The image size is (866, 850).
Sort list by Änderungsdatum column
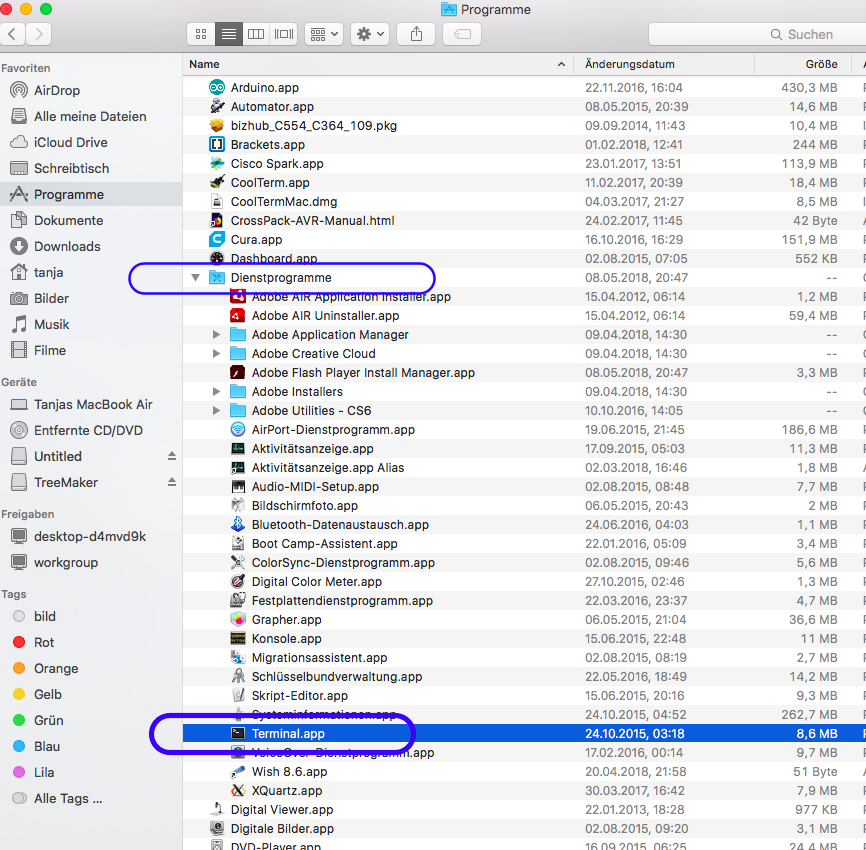click(x=664, y=64)
